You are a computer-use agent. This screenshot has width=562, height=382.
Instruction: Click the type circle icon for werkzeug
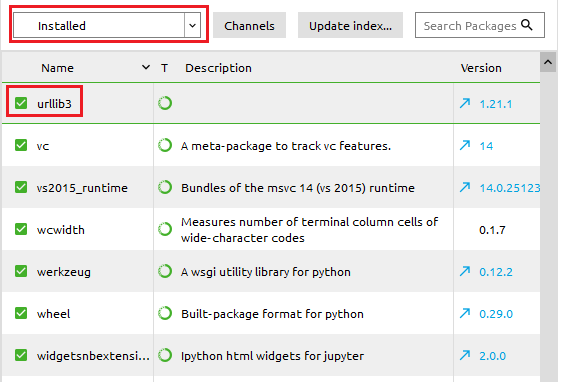pos(165,271)
